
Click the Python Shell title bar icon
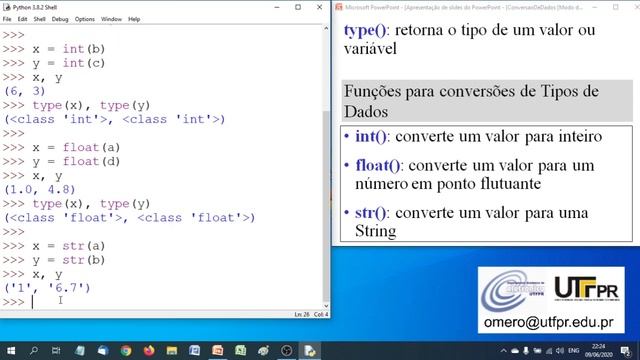pyautogui.click(x=6, y=7)
